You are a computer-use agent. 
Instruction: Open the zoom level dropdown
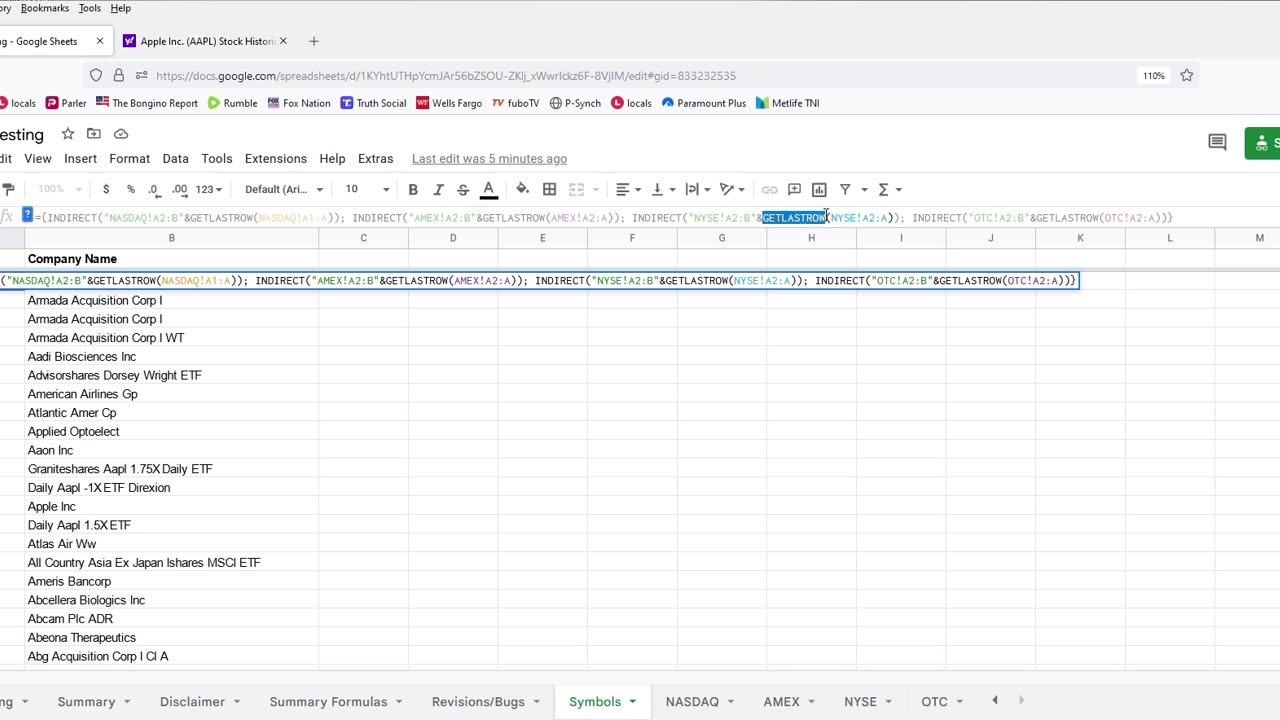pos(58,189)
